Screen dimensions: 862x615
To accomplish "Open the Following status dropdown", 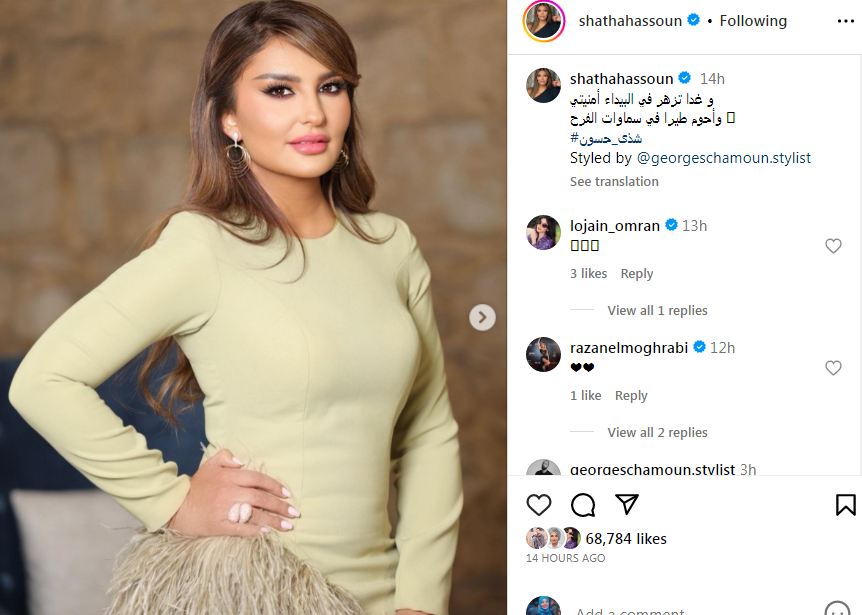I will coord(753,21).
